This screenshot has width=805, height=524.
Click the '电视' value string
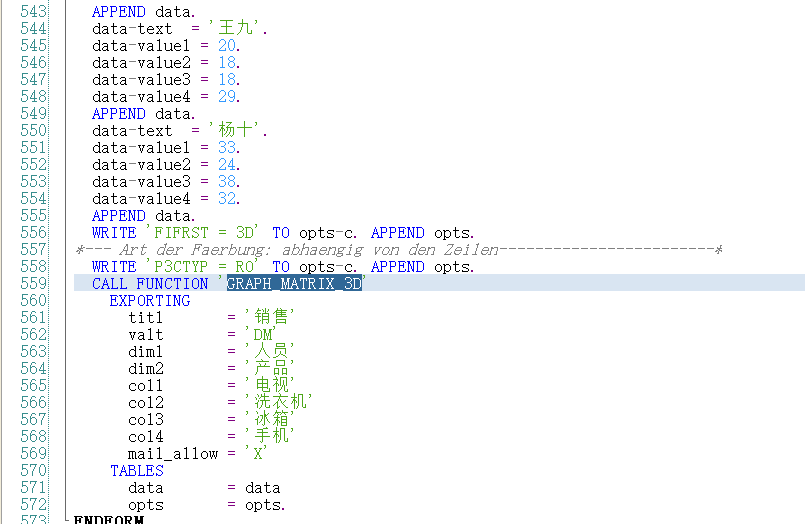point(270,384)
